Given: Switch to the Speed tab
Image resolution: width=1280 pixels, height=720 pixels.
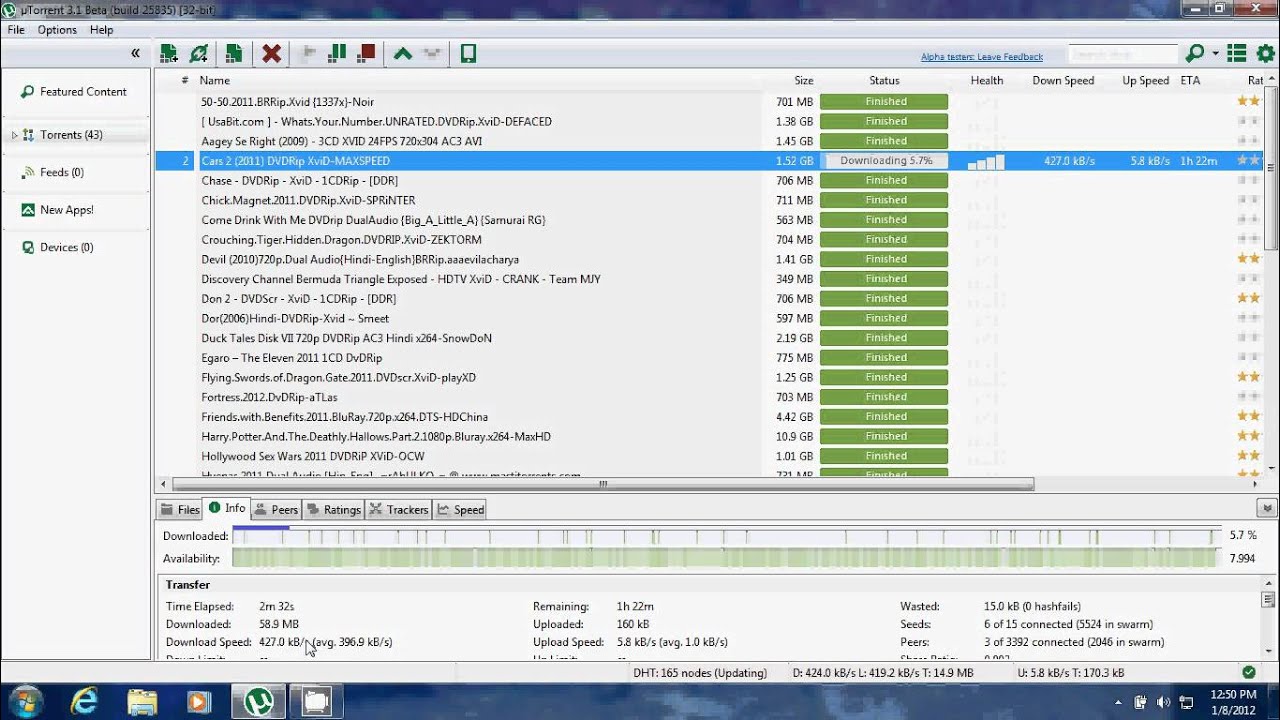Looking at the screenshot, I should 460,510.
